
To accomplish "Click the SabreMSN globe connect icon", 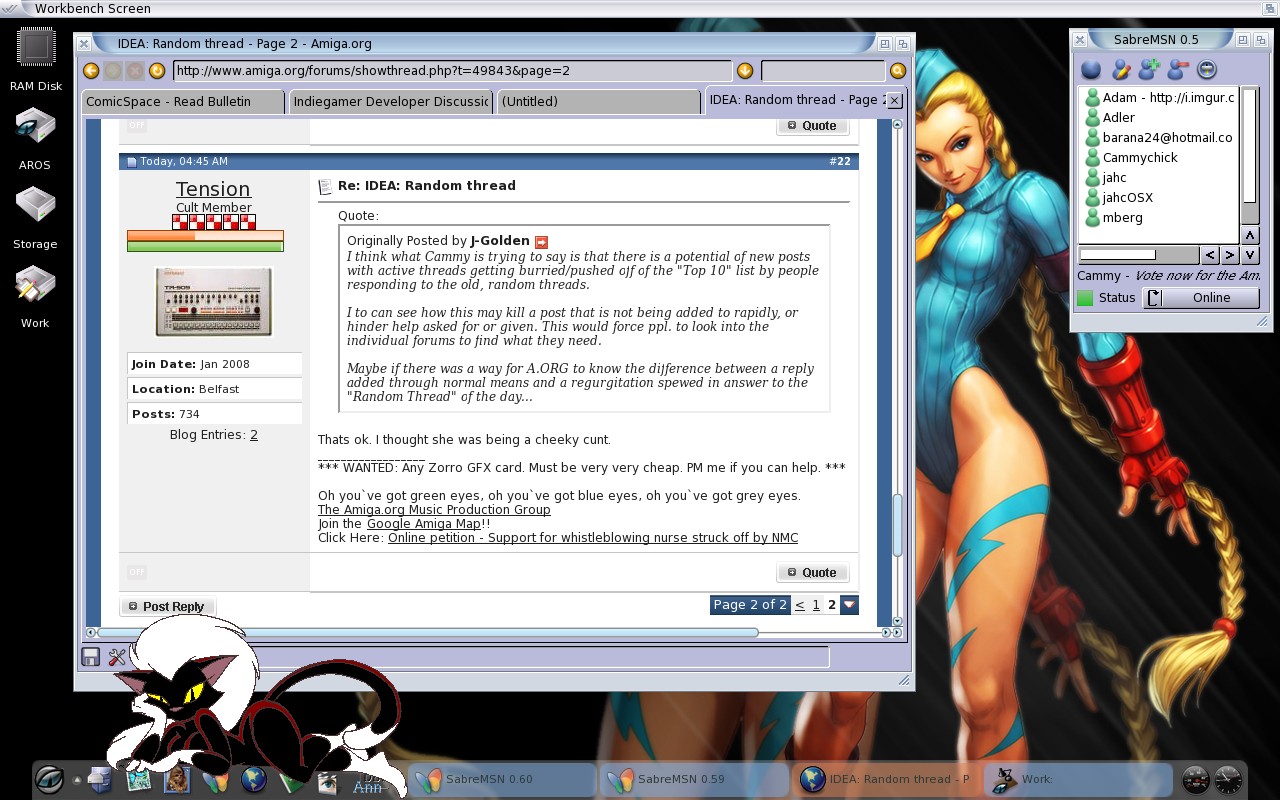I will click(1091, 70).
